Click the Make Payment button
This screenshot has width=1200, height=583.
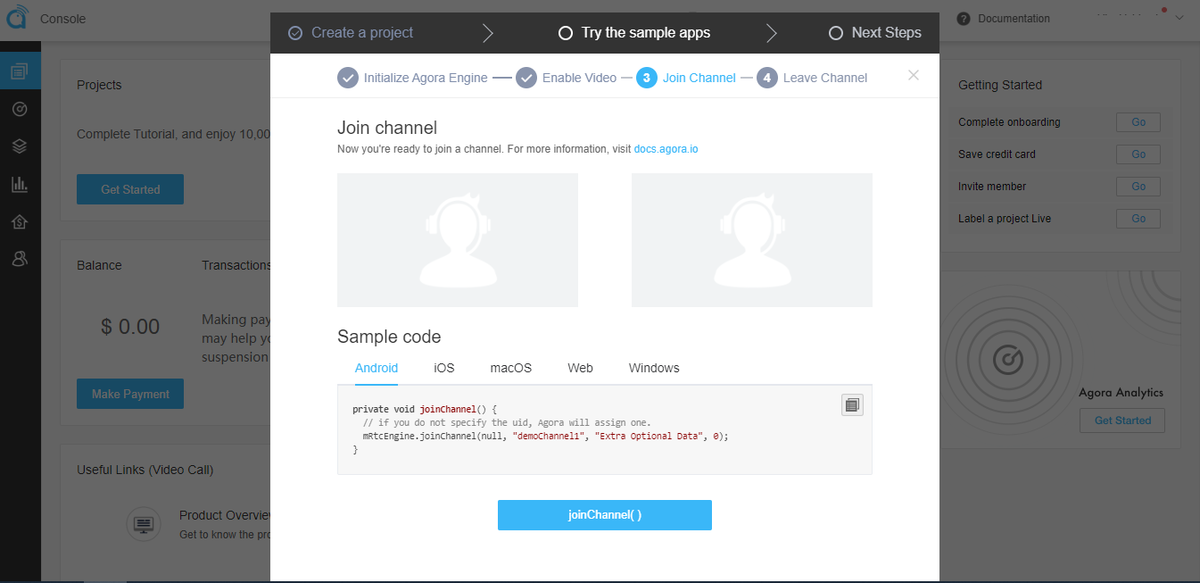pos(130,394)
